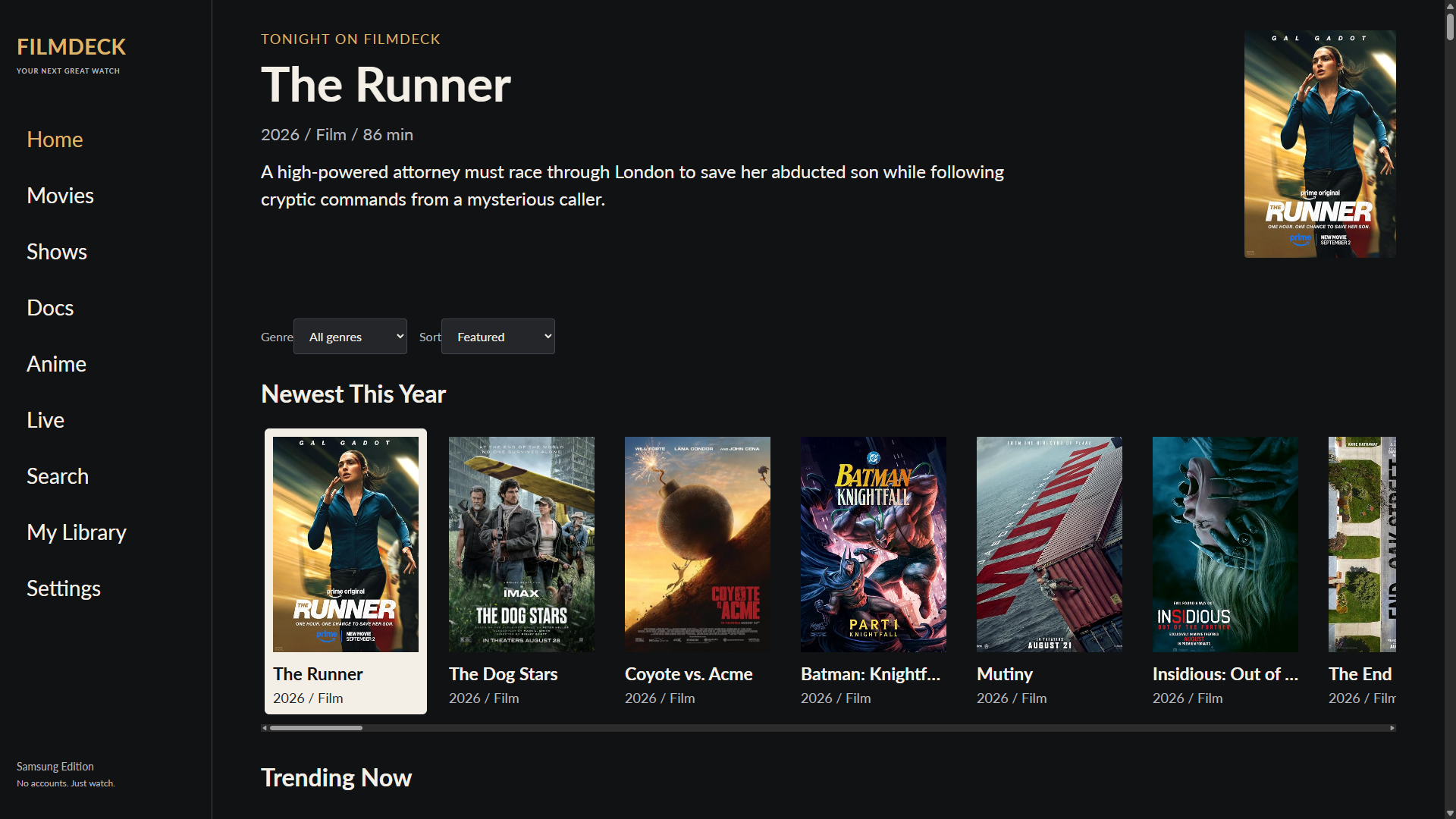This screenshot has height=819, width=1456.
Task: Open the Sort dropdown showing Featured
Action: coord(498,337)
